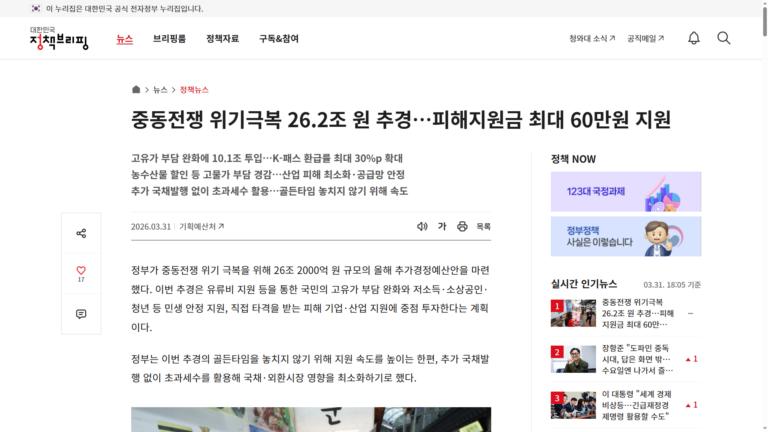
Task: Play article audio with speaker icon
Action: [422, 226]
